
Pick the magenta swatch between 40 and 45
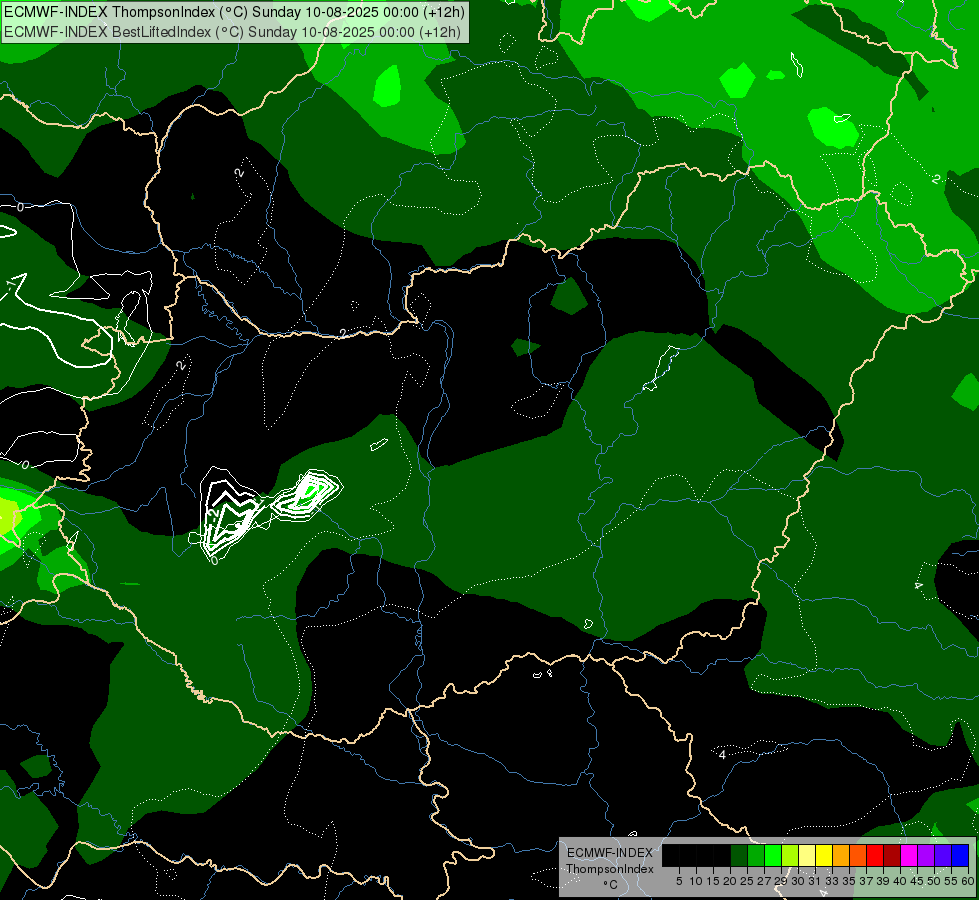point(909,855)
